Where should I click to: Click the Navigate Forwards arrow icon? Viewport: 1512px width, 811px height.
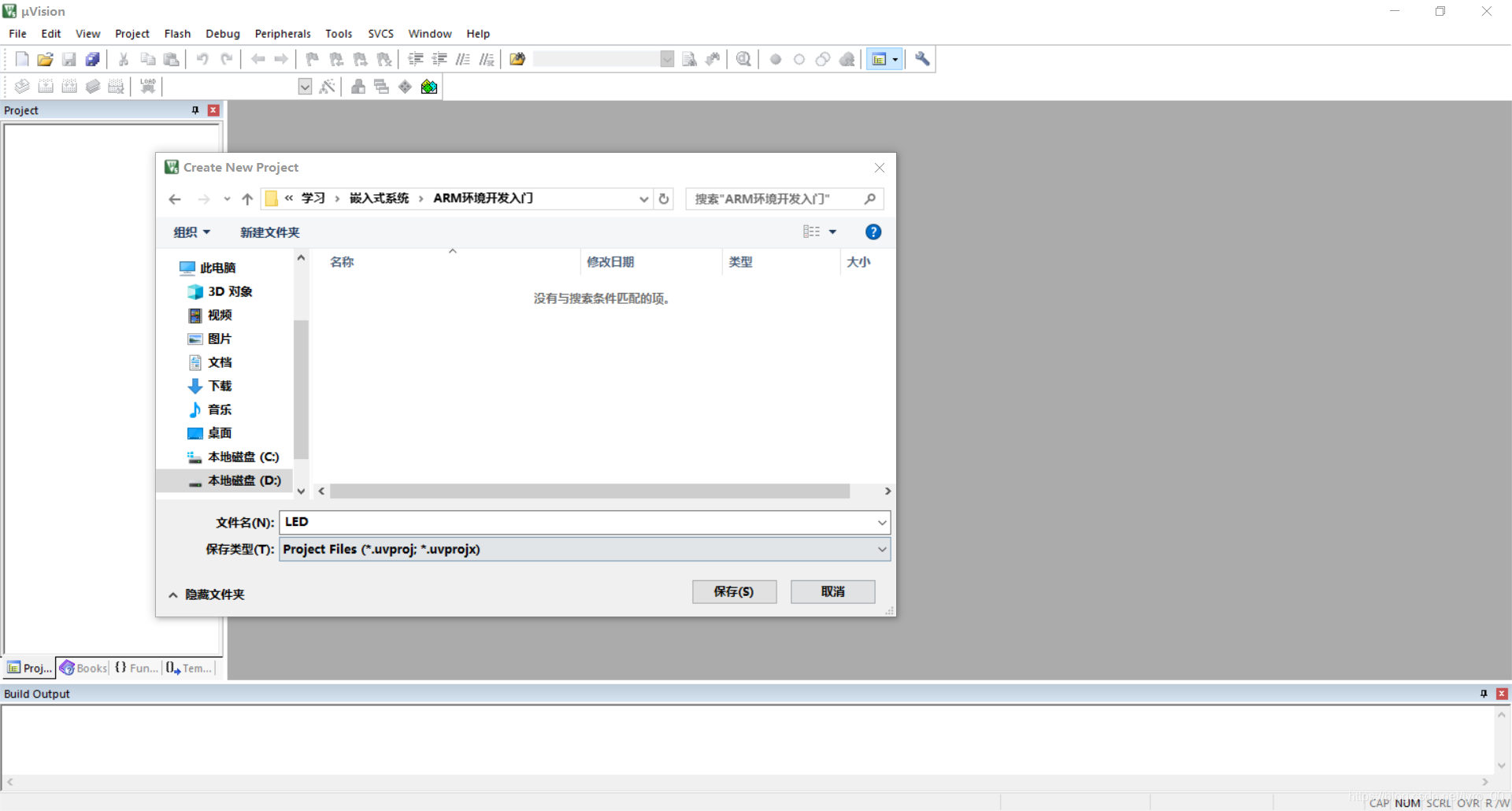coord(281,59)
